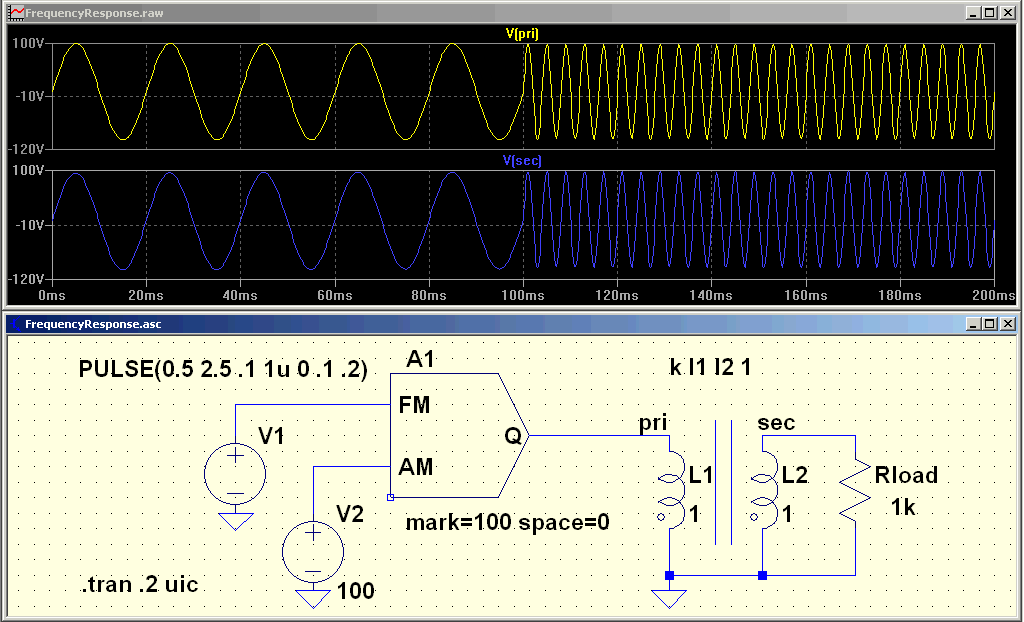Click the FM pin label
Viewport: 1024px width, 622px height.
415,406
